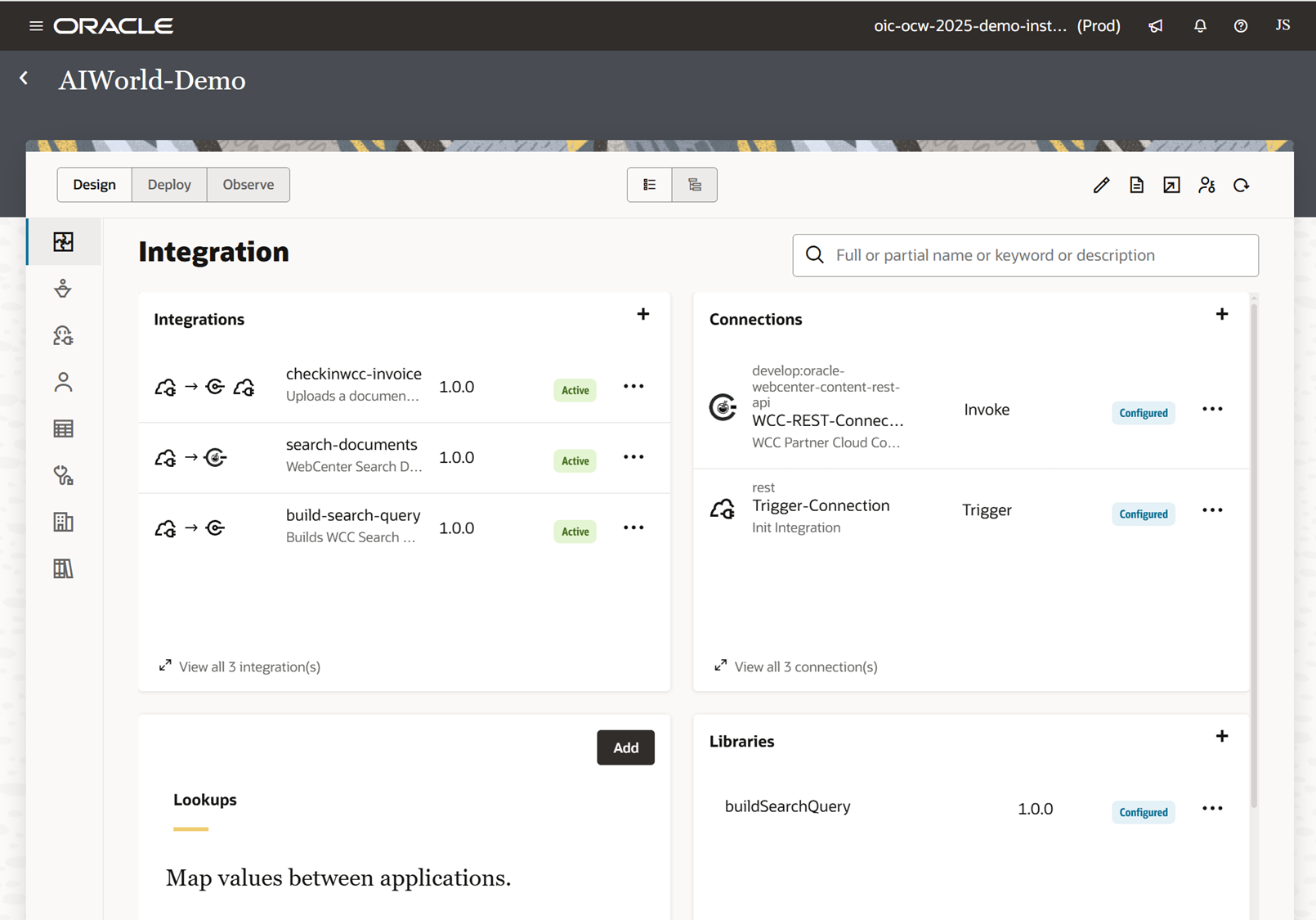
Task: Expand options for the buildSearchQuery library
Action: click(1212, 808)
